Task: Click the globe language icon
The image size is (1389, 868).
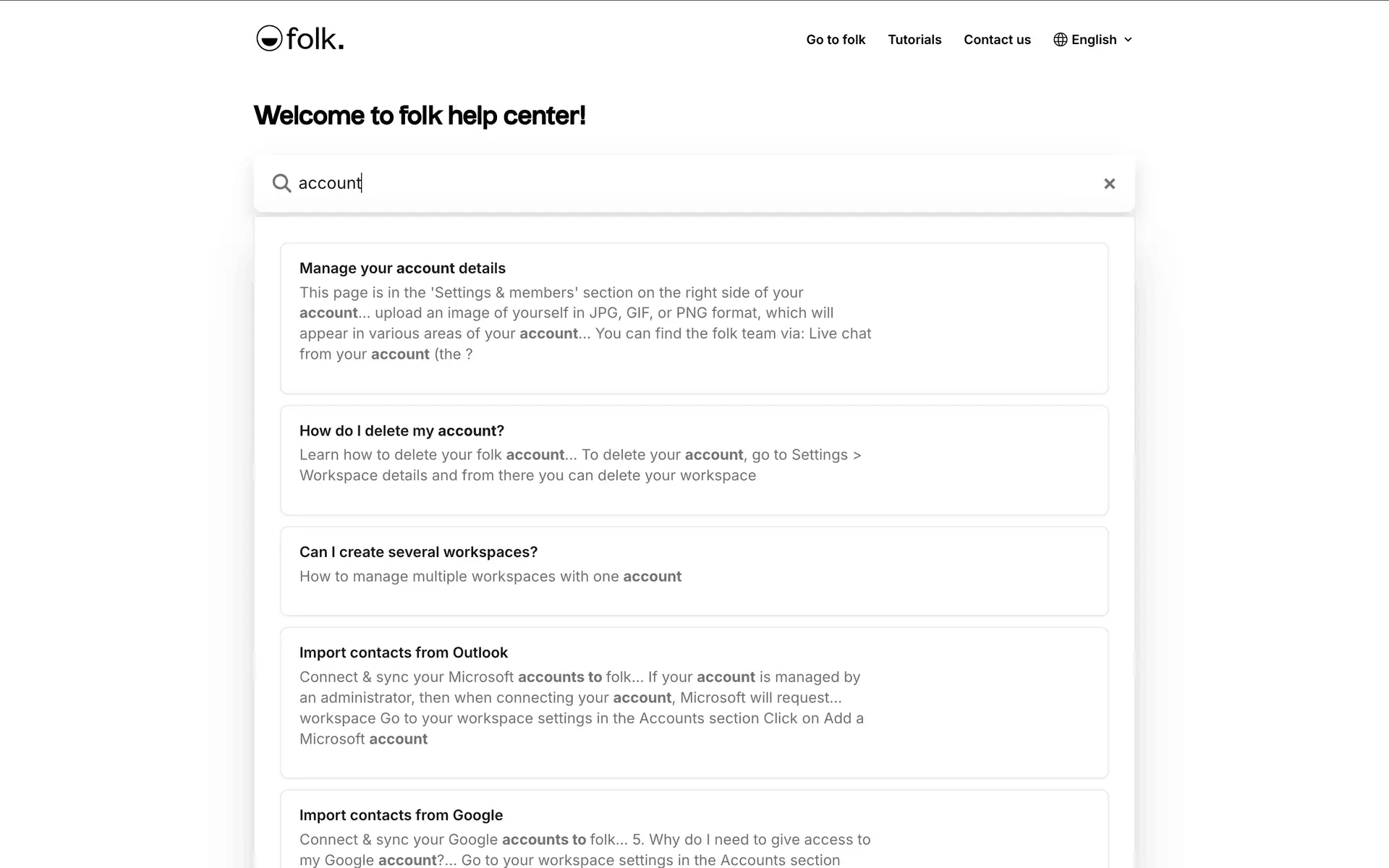Action: point(1060,40)
